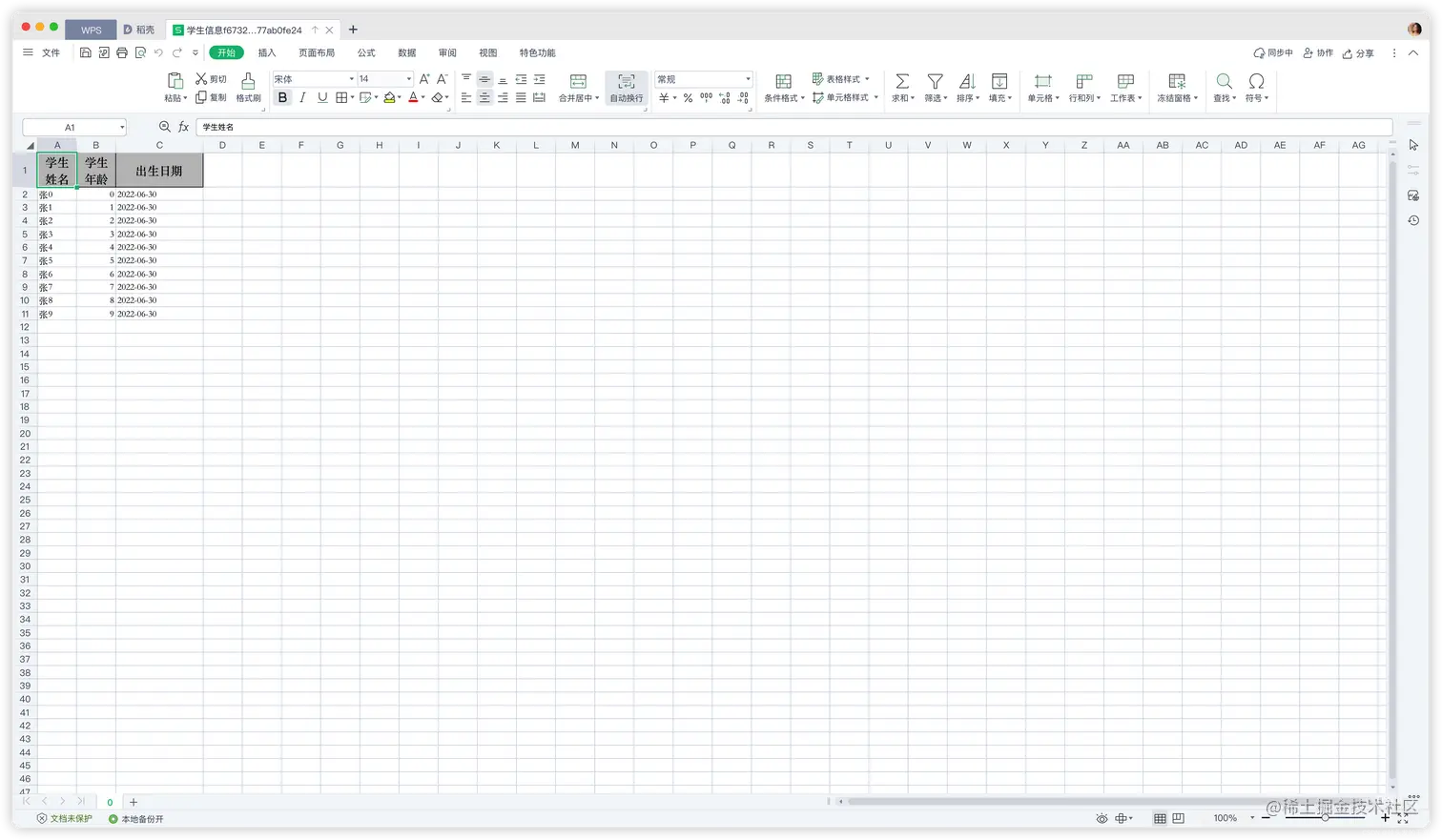1442x840 pixels.
Task: Click the Fill (填充) icon
Action: [999, 81]
